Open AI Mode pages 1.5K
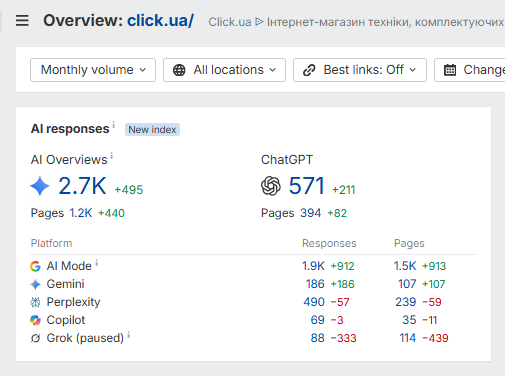The image size is (505, 376). coord(405,266)
